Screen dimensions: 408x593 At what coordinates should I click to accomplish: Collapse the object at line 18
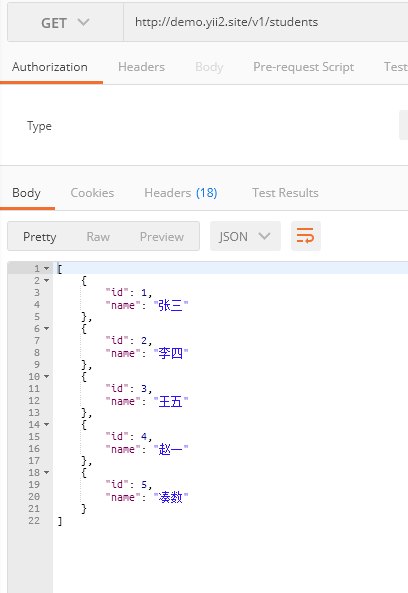point(47,473)
